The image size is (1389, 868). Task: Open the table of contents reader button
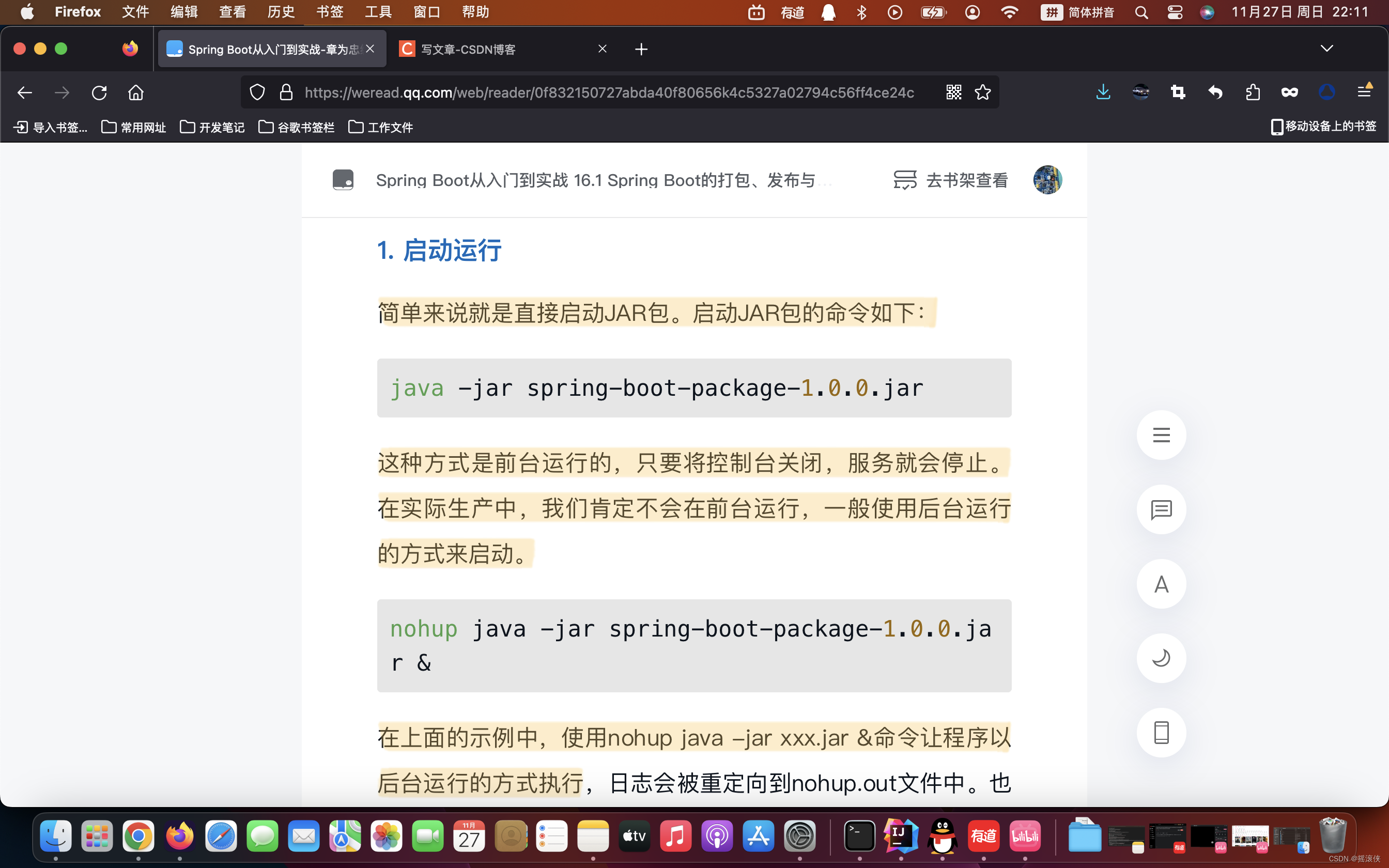tap(1161, 435)
